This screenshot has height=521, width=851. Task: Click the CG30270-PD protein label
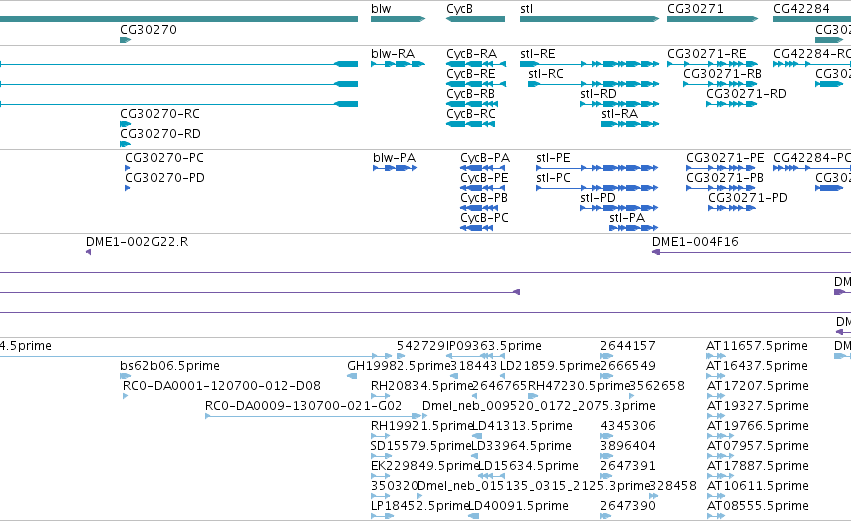[x=165, y=179]
